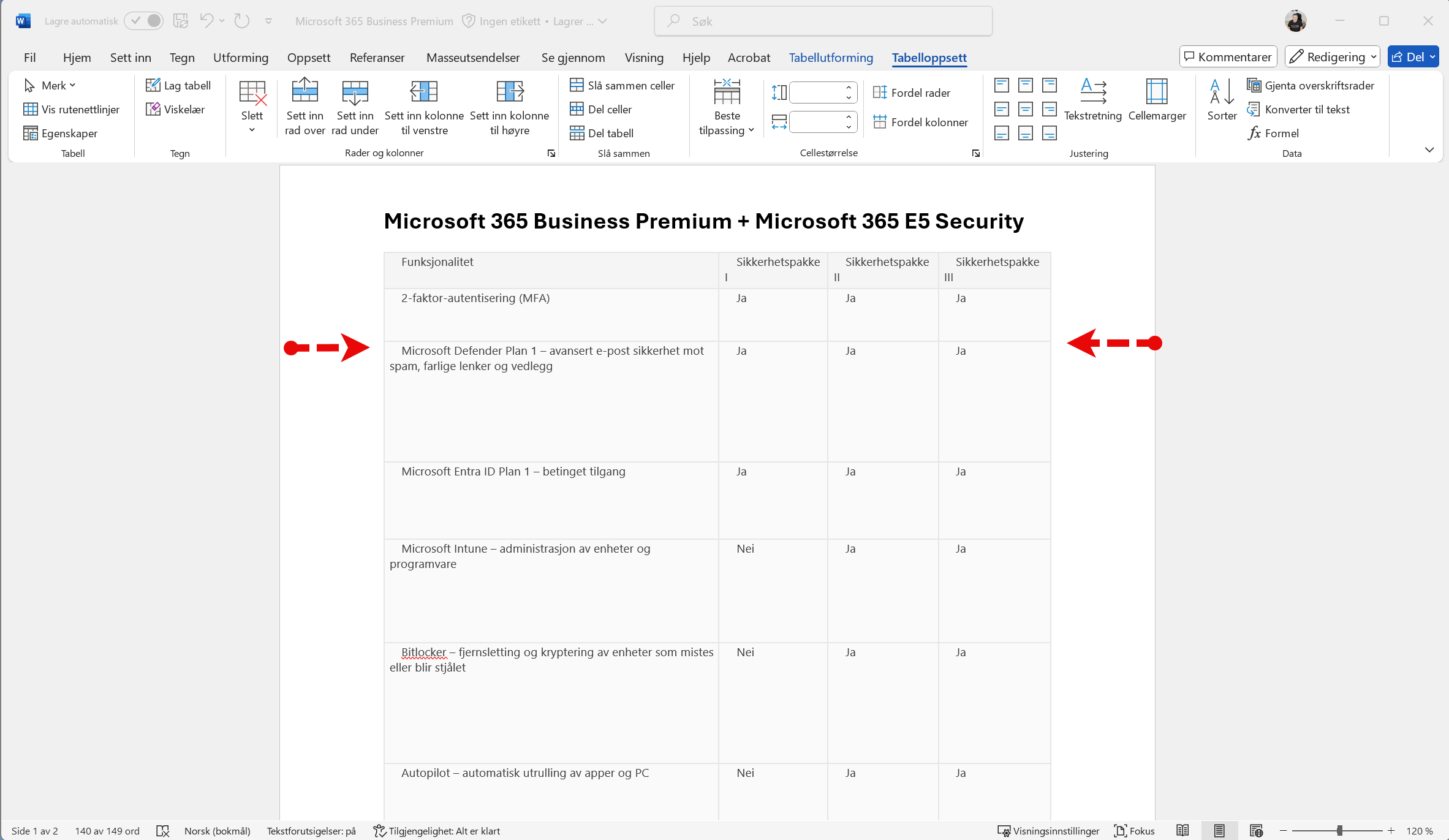1449x840 pixels.
Task: Align cell text top center
Action: click(x=1026, y=85)
